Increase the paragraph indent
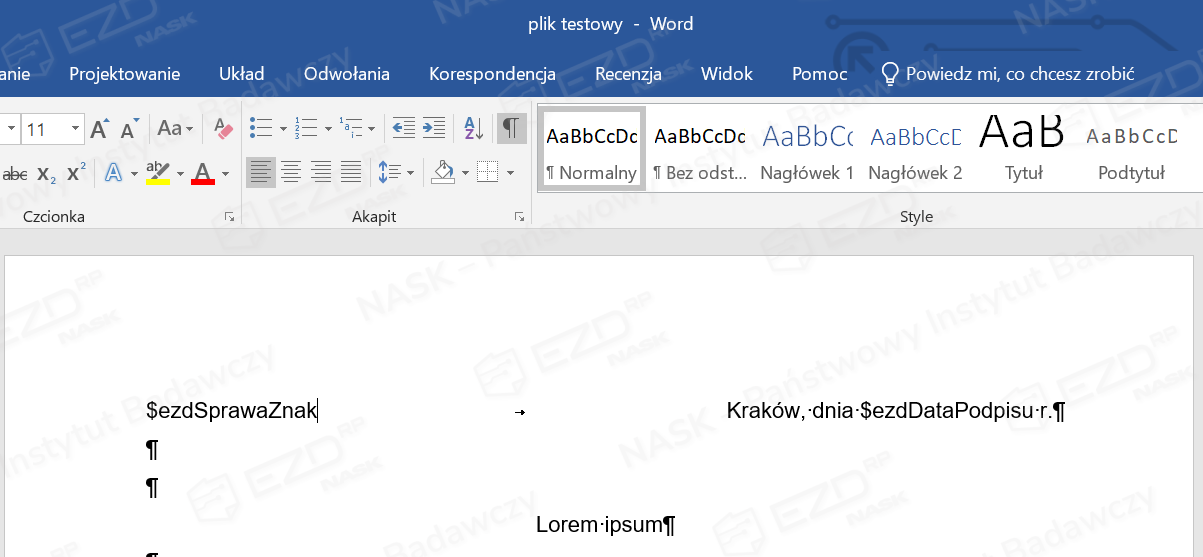This screenshot has height=557, width=1203. pyautogui.click(x=433, y=129)
